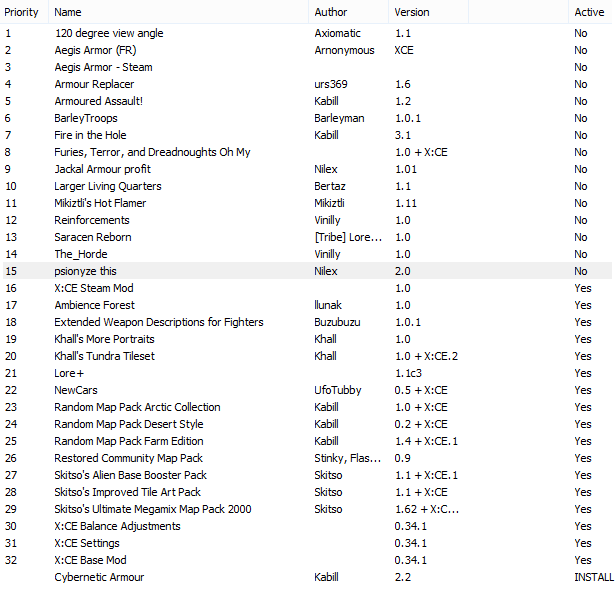615x600 pixels.
Task: Click author 'llunak' cell
Action: [x=328, y=305]
